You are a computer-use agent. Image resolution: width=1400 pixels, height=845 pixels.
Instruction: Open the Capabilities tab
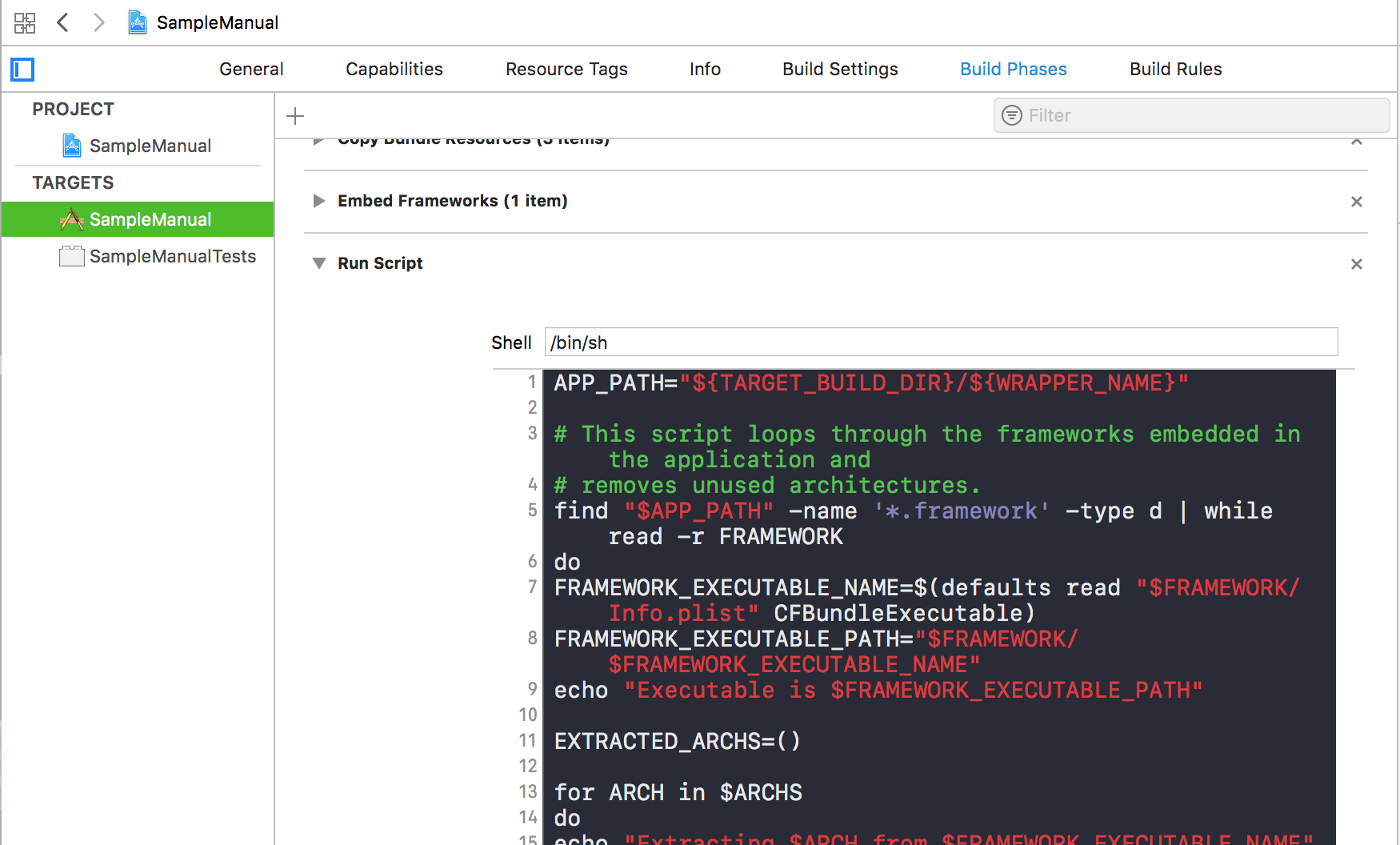(394, 69)
